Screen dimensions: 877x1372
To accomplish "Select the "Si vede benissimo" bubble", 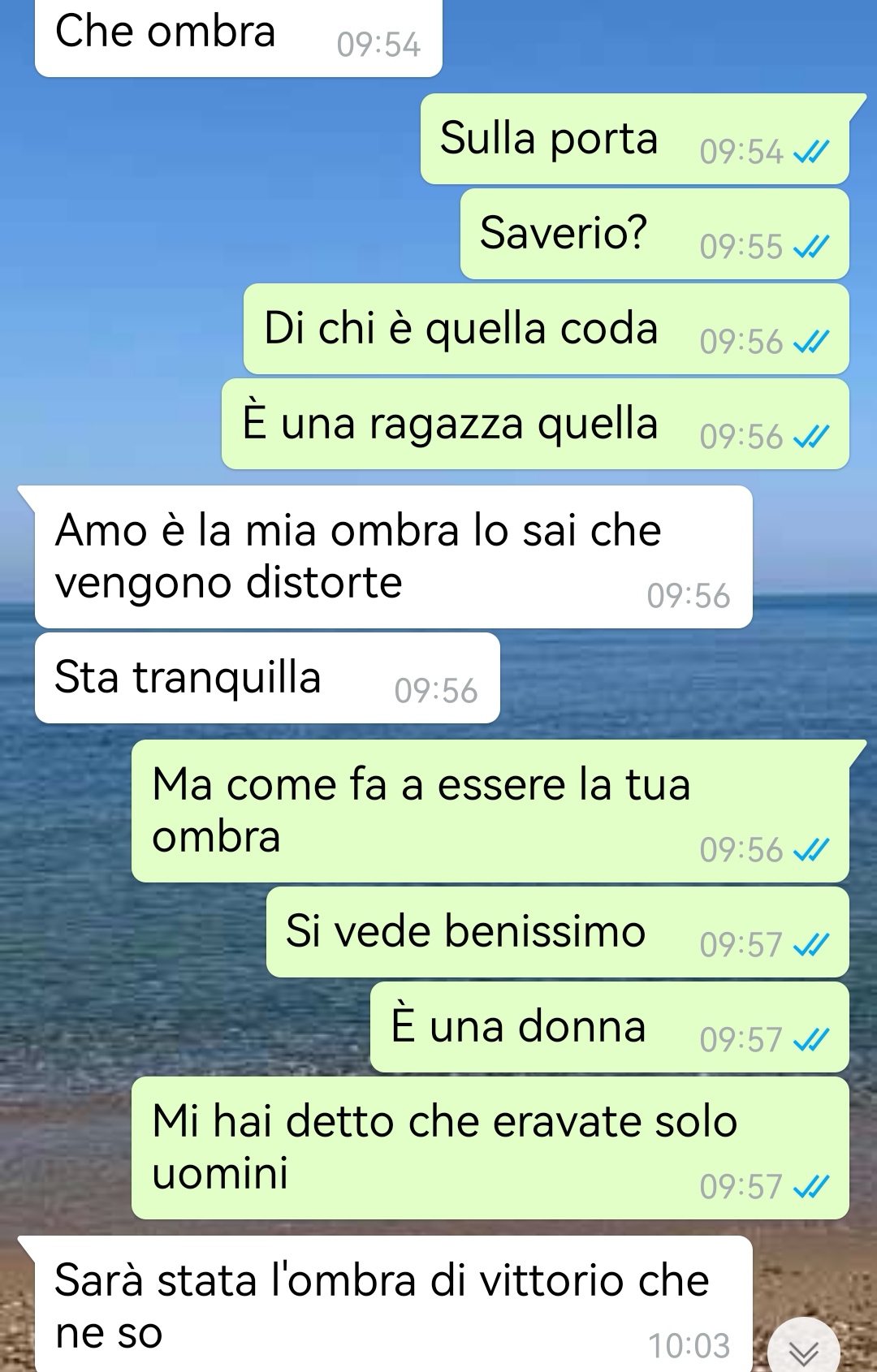I will point(558,932).
